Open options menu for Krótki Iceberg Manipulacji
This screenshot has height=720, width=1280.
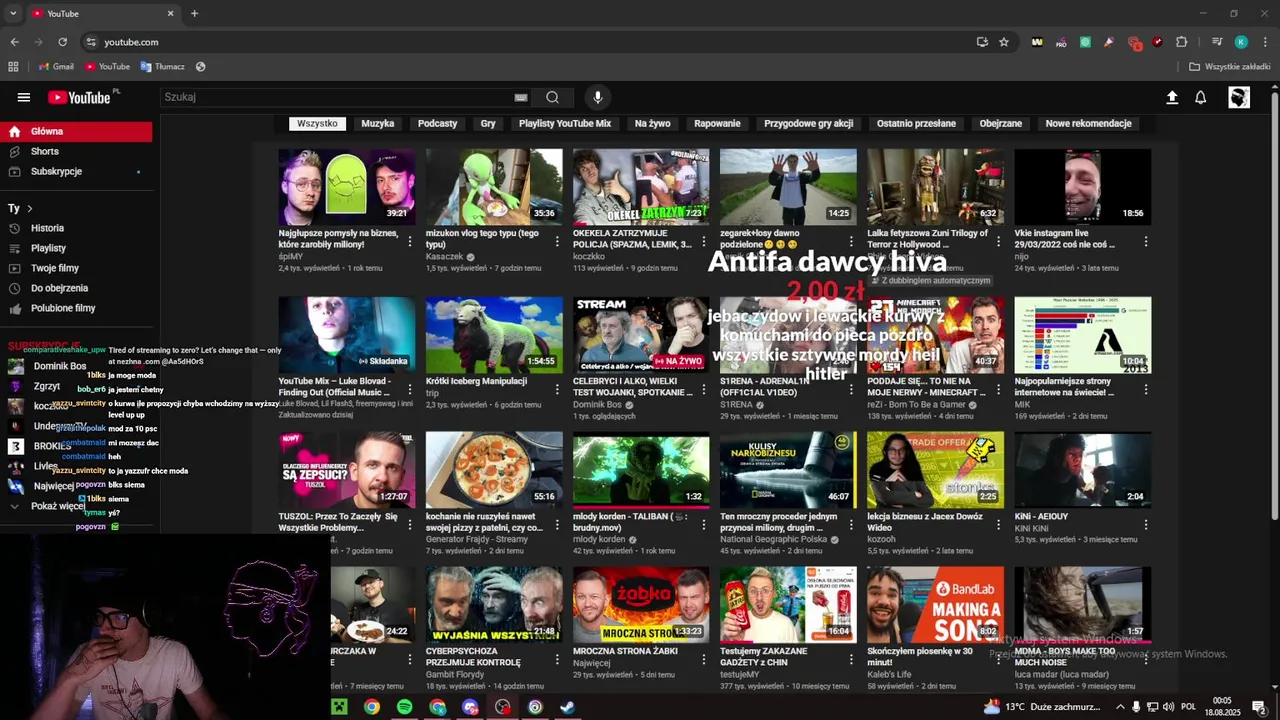pos(556,389)
